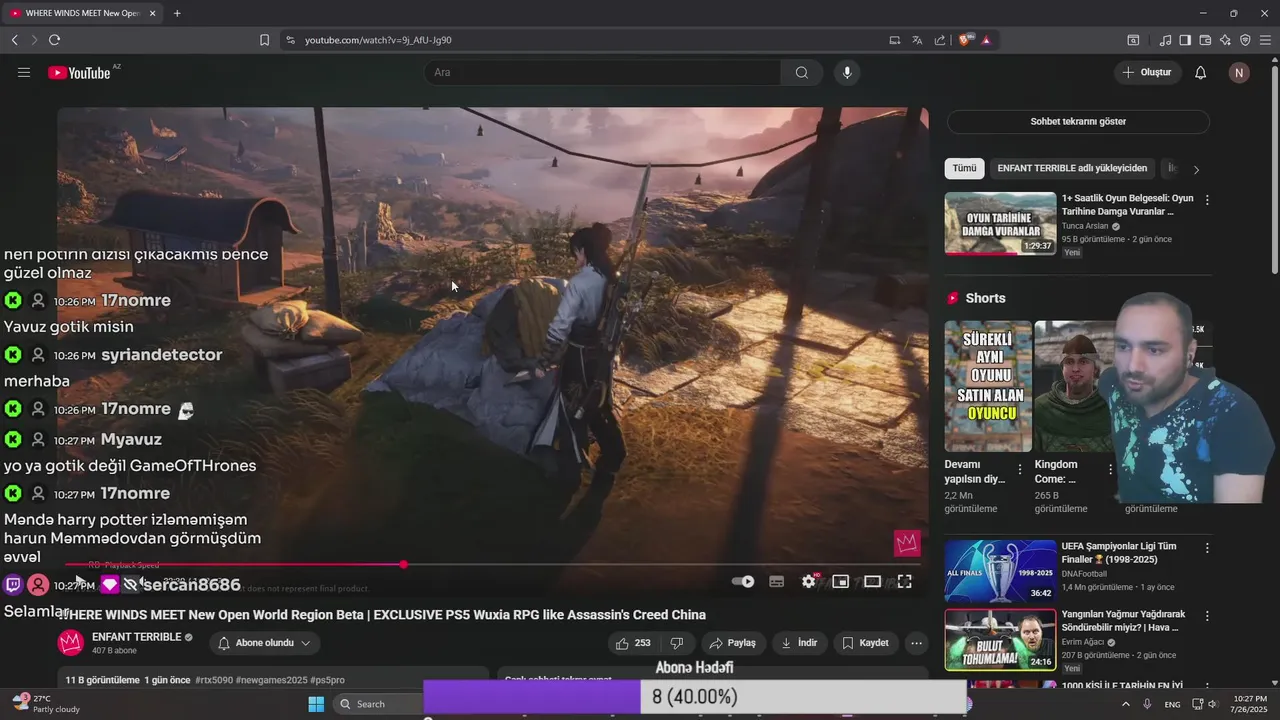
Task: Click the address bar URL field
Action: [580, 40]
